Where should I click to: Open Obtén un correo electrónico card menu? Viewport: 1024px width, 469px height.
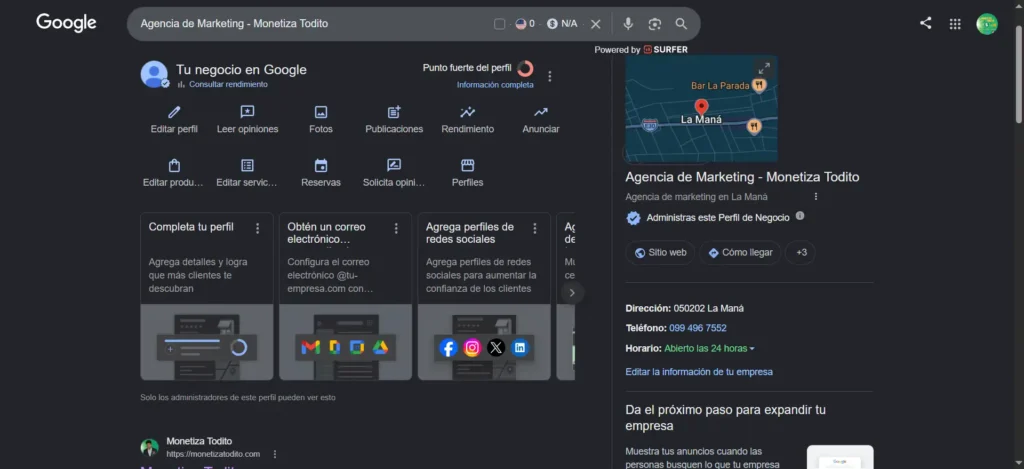point(396,228)
